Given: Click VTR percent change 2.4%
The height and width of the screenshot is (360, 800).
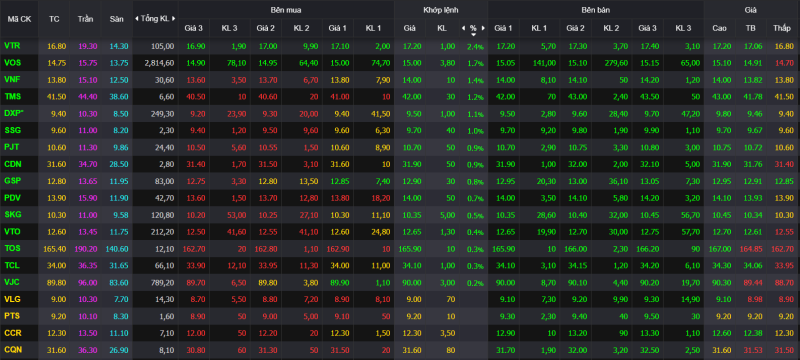Looking at the screenshot, I should point(475,46).
